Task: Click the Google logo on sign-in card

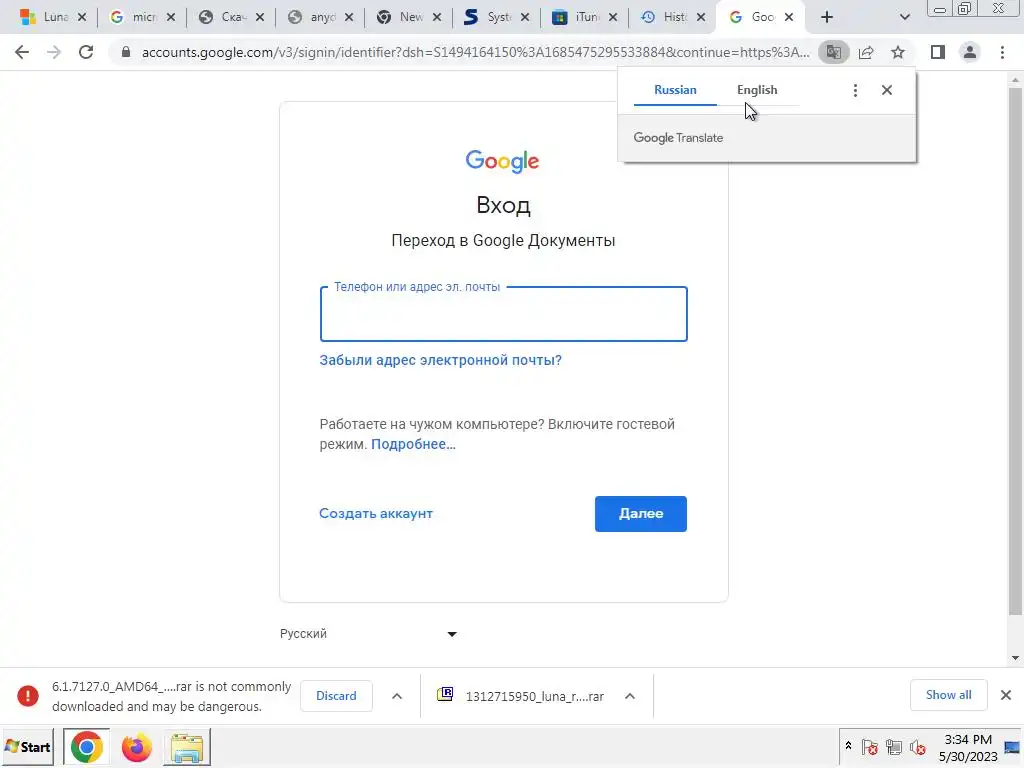Action: 502,161
